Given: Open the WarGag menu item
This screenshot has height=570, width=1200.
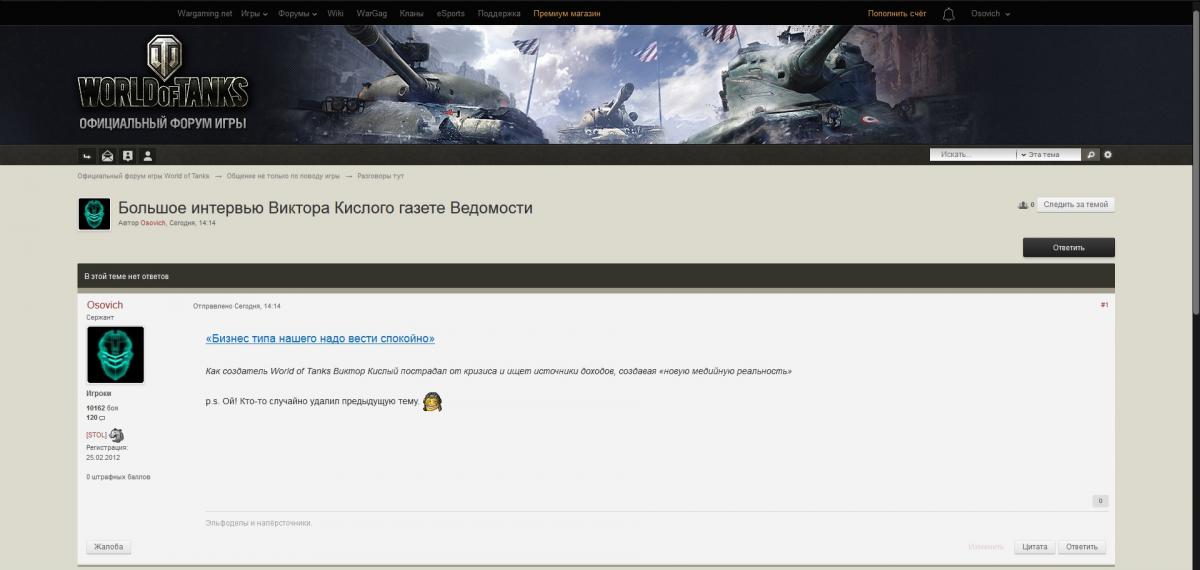Looking at the screenshot, I should [371, 14].
